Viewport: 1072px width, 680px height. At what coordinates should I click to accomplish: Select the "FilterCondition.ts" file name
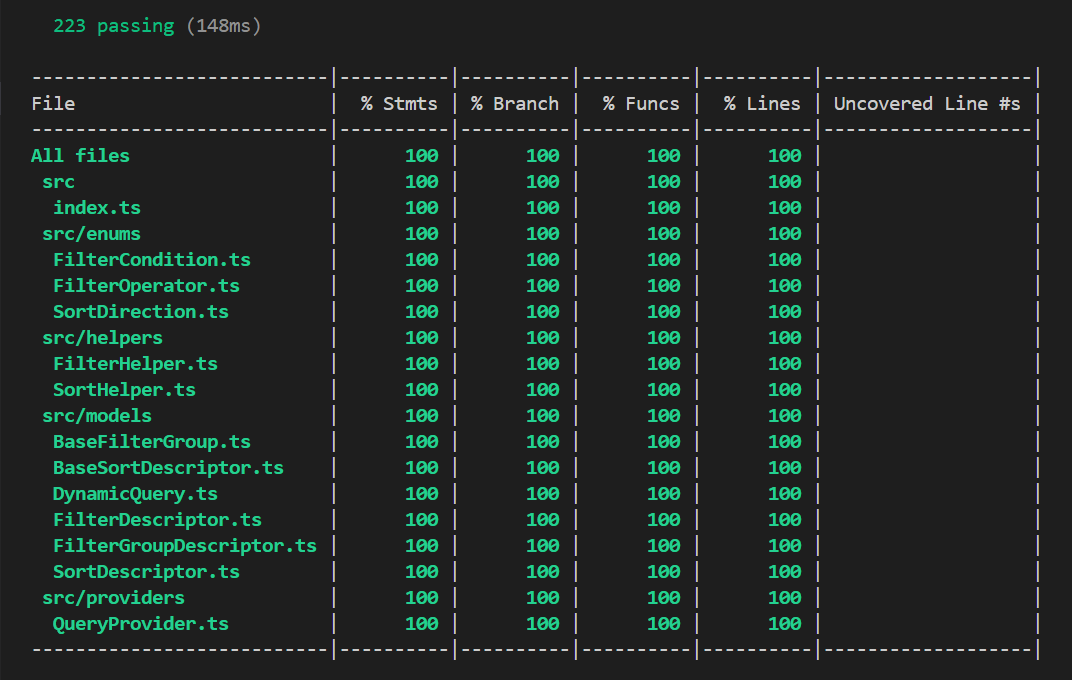click(x=152, y=260)
